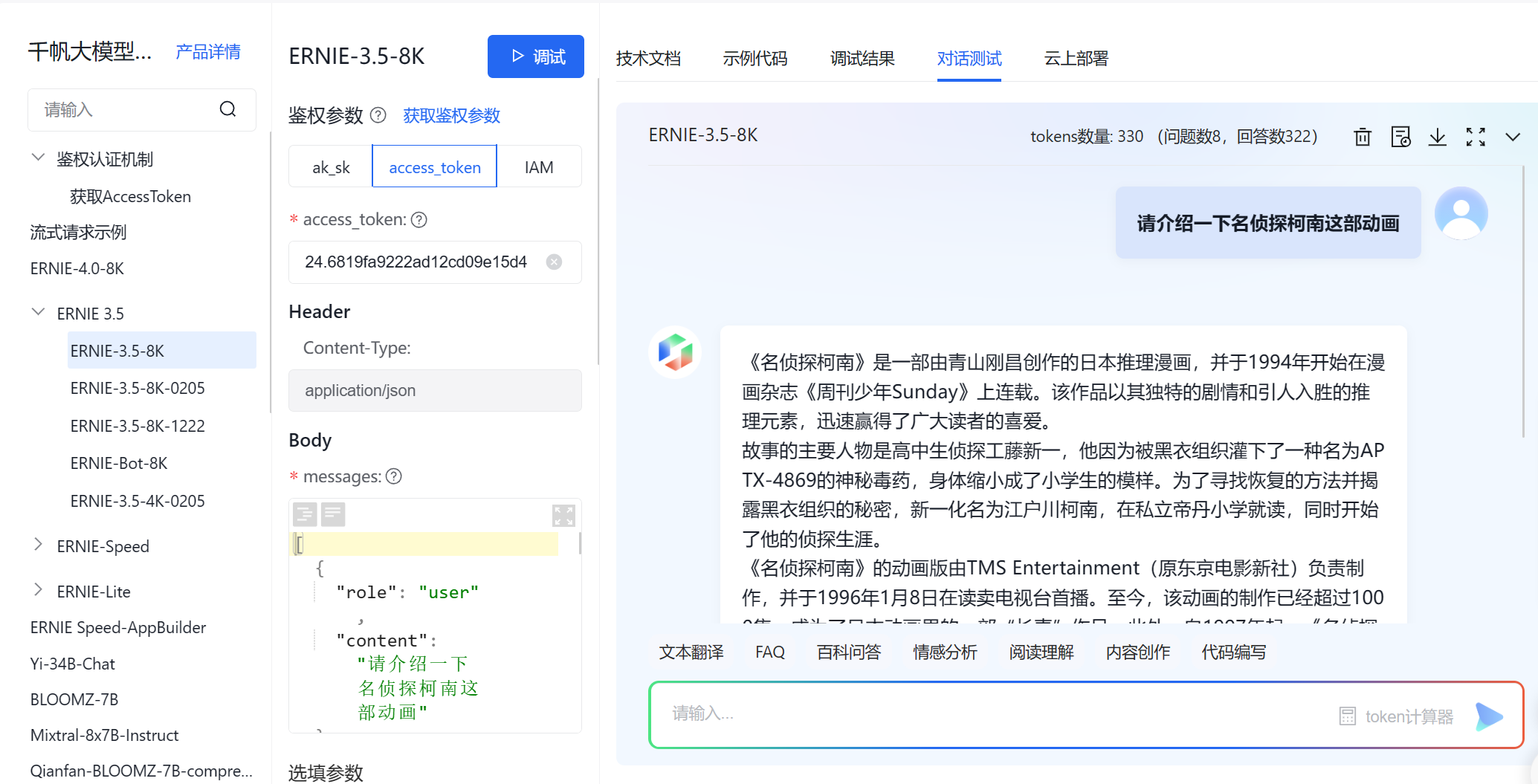Send message with blue arrow icon

[x=1490, y=716]
